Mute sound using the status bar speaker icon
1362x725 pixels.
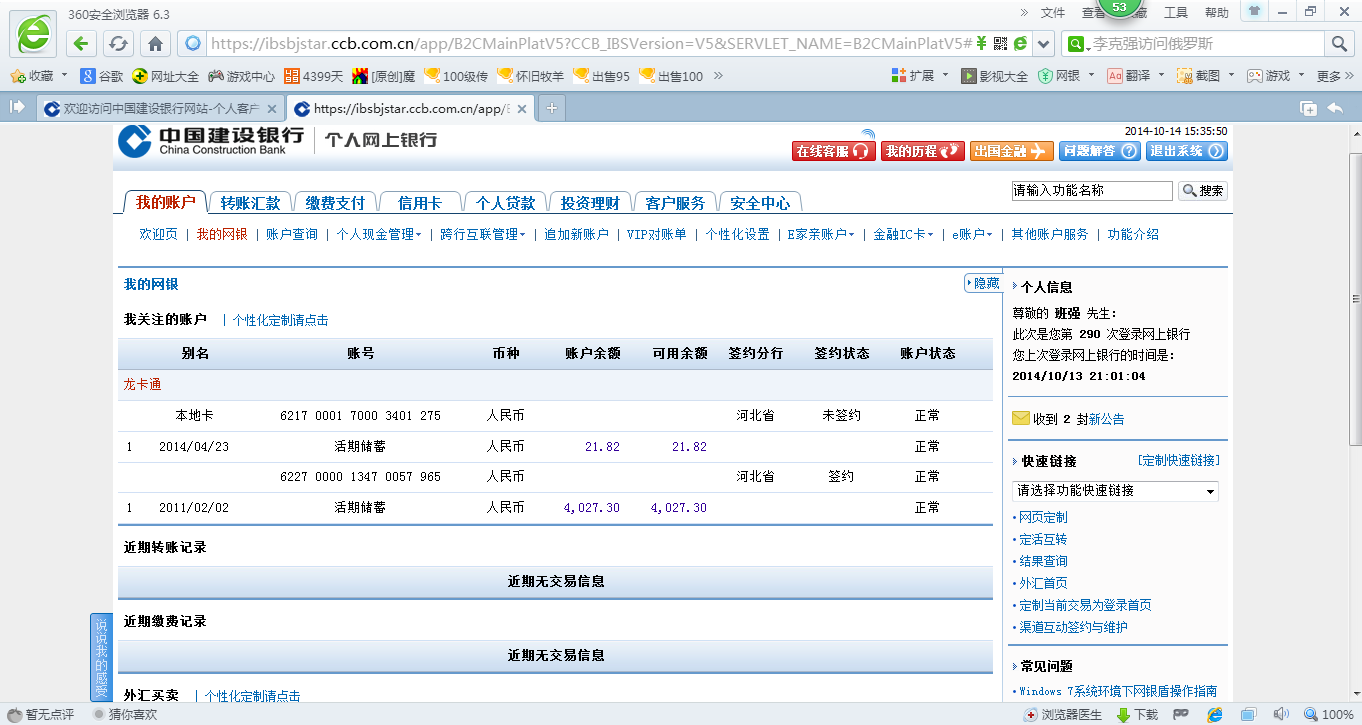pos(1280,714)
